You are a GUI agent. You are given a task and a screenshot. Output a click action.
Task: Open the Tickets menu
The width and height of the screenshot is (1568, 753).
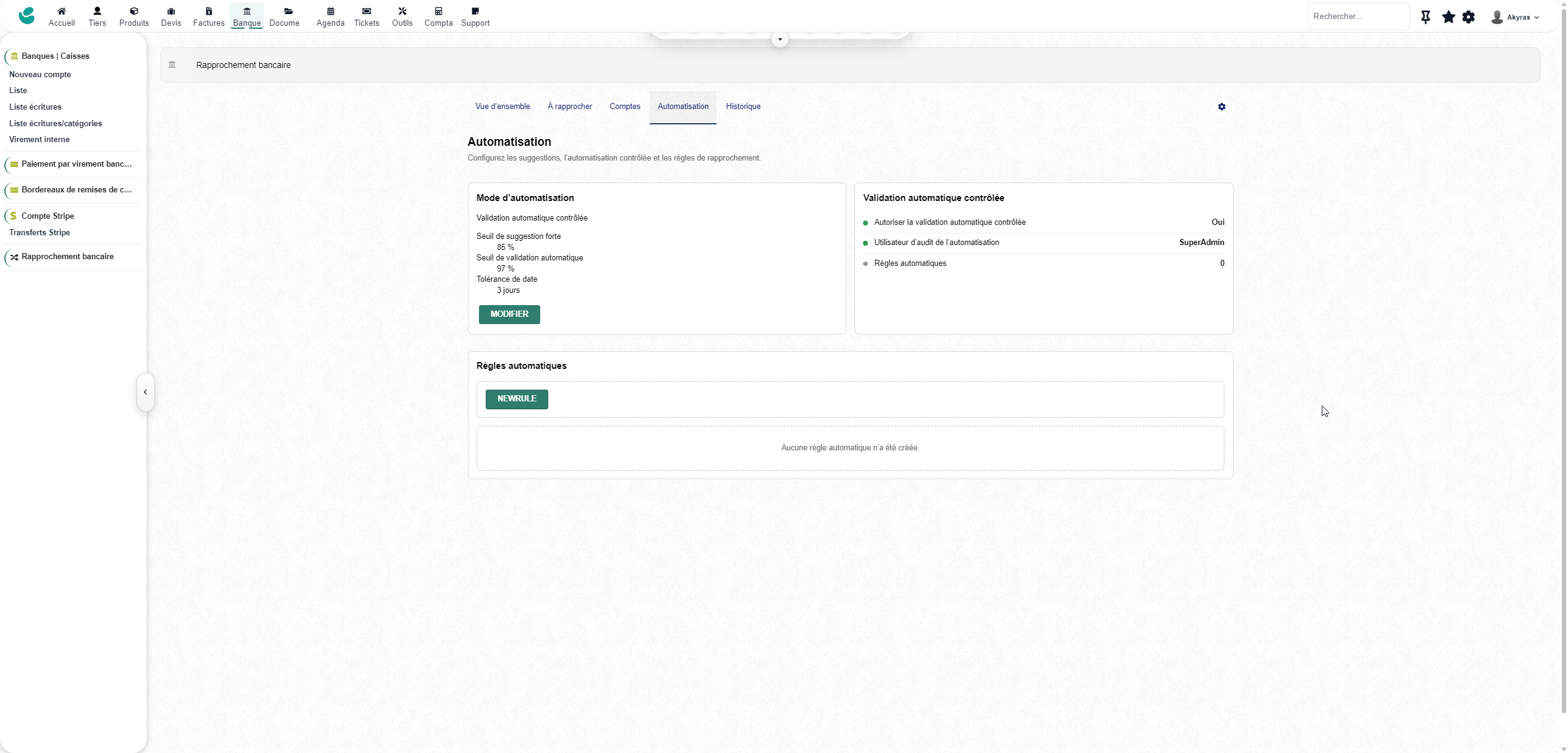click(366, 17)
